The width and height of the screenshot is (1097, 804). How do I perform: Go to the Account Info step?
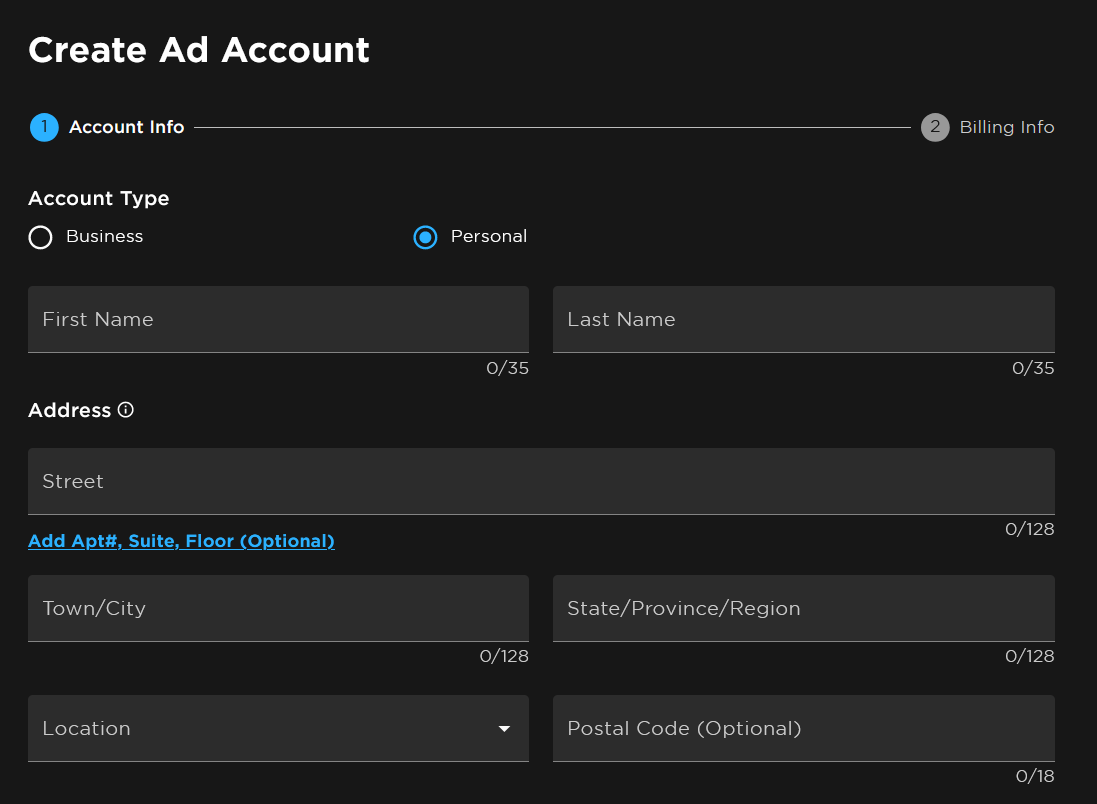[127, 127]
